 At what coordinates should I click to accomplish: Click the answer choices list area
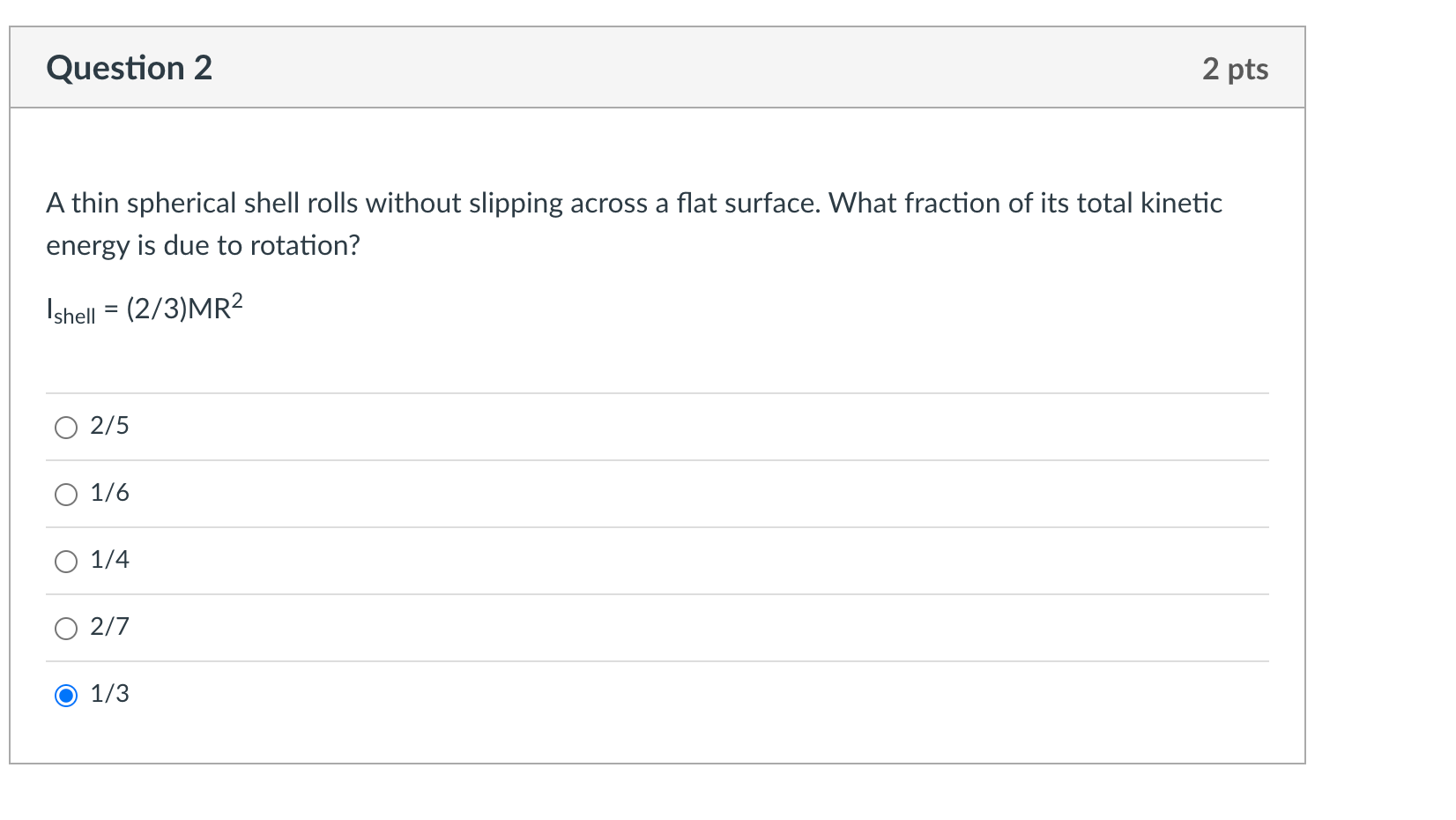point(657,560)
